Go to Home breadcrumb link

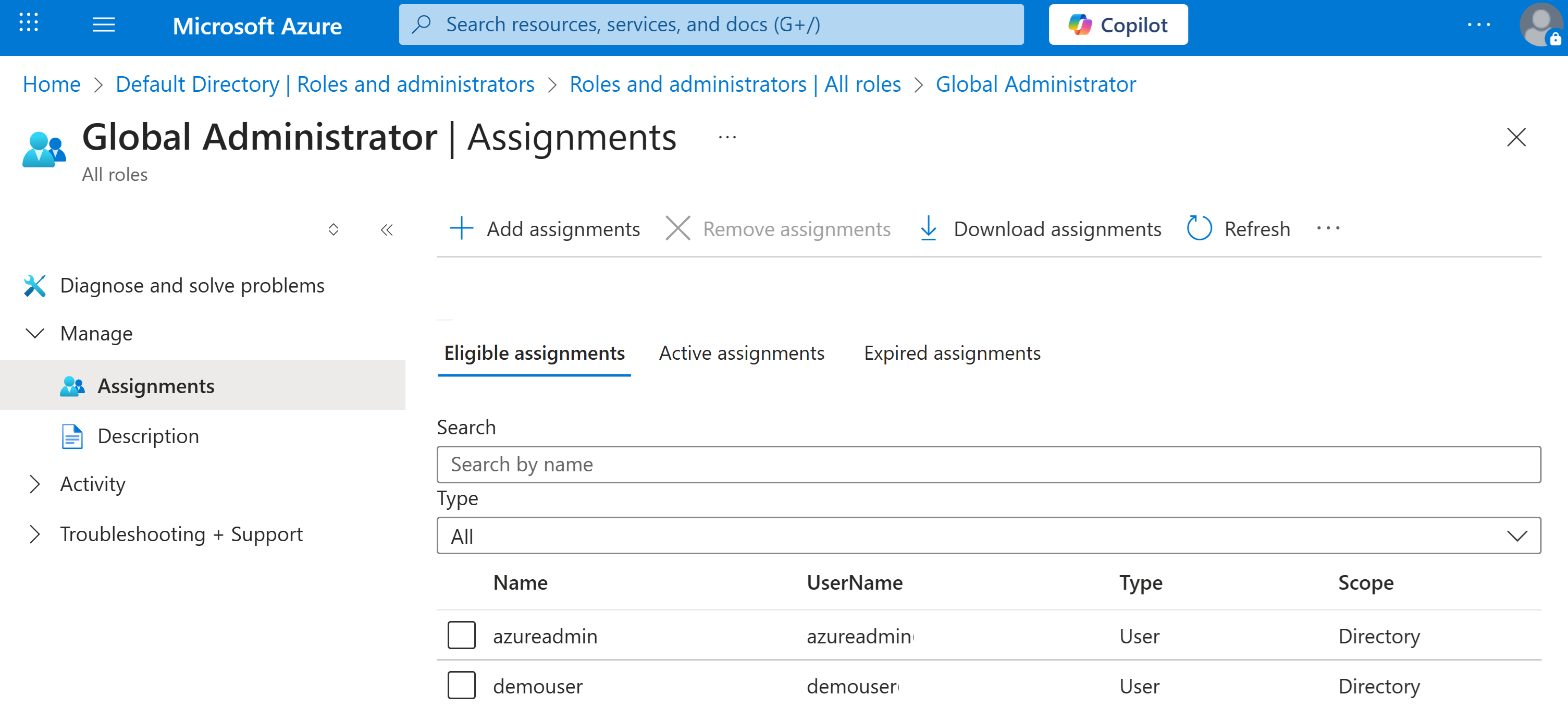pos(51,84)
